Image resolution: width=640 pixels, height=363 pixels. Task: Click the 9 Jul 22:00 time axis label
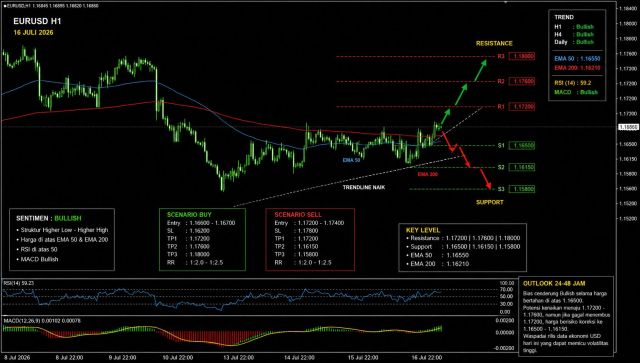tap(122, 358)
